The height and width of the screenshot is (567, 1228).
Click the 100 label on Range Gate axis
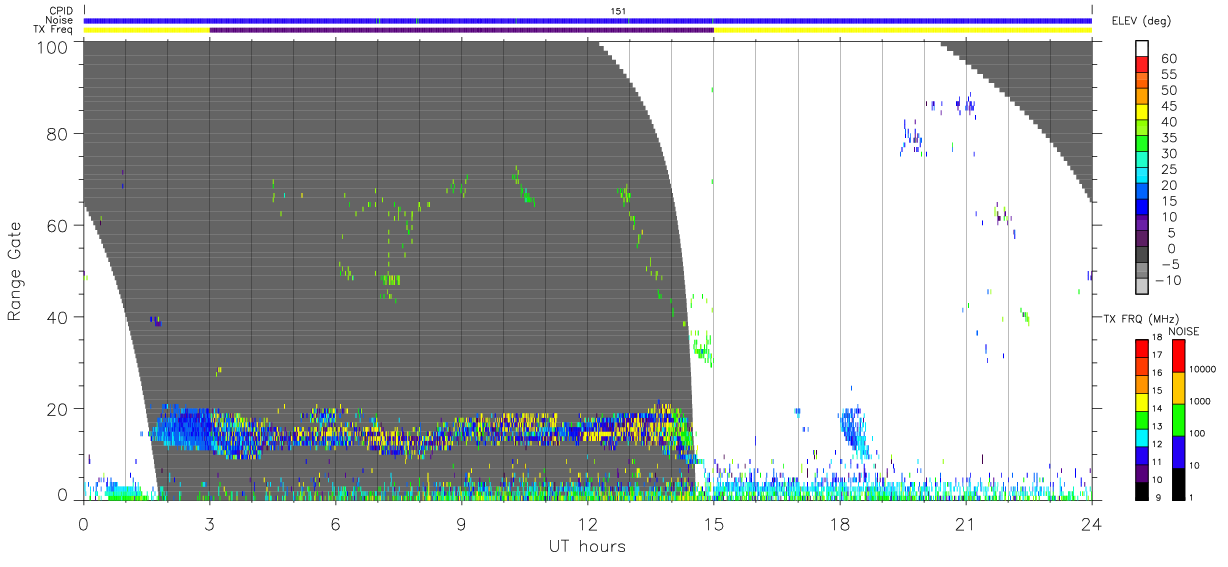click(x=53, y=46)
